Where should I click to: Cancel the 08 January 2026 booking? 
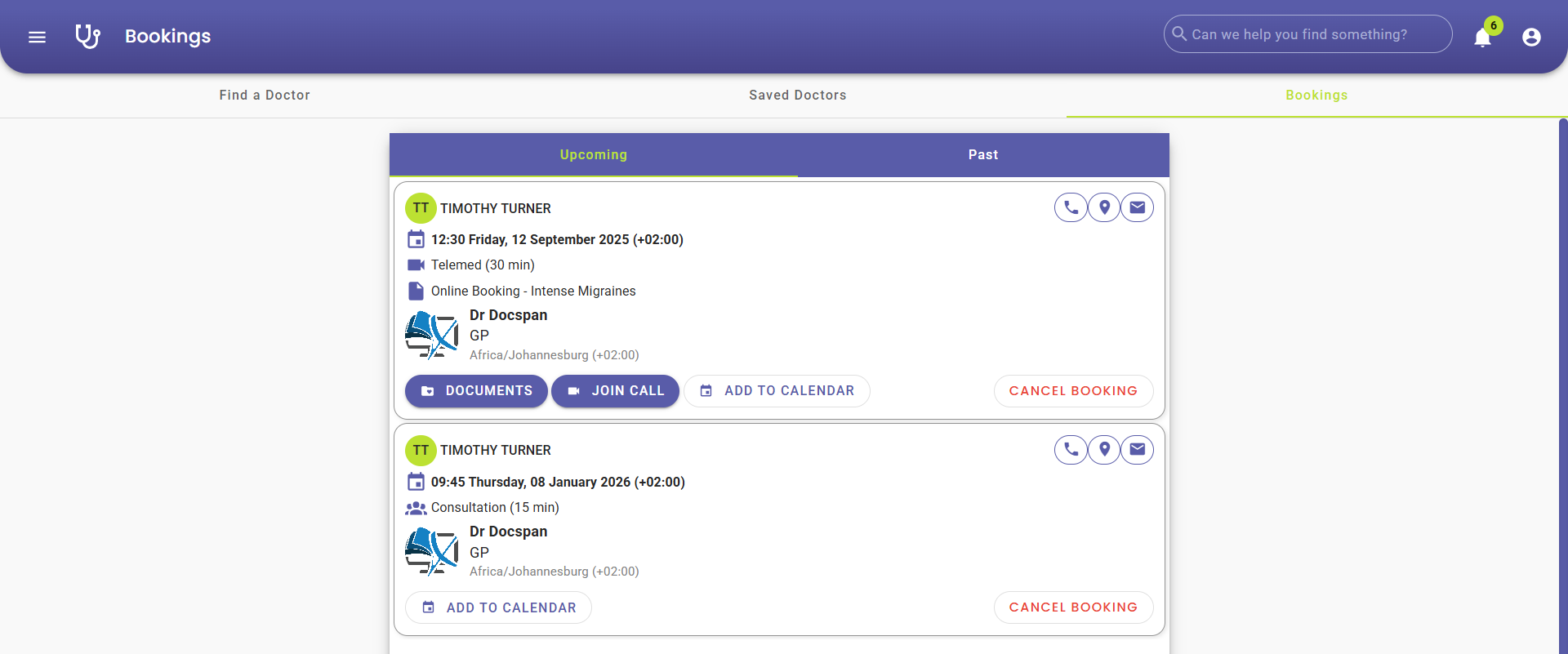pos(1073,607)
